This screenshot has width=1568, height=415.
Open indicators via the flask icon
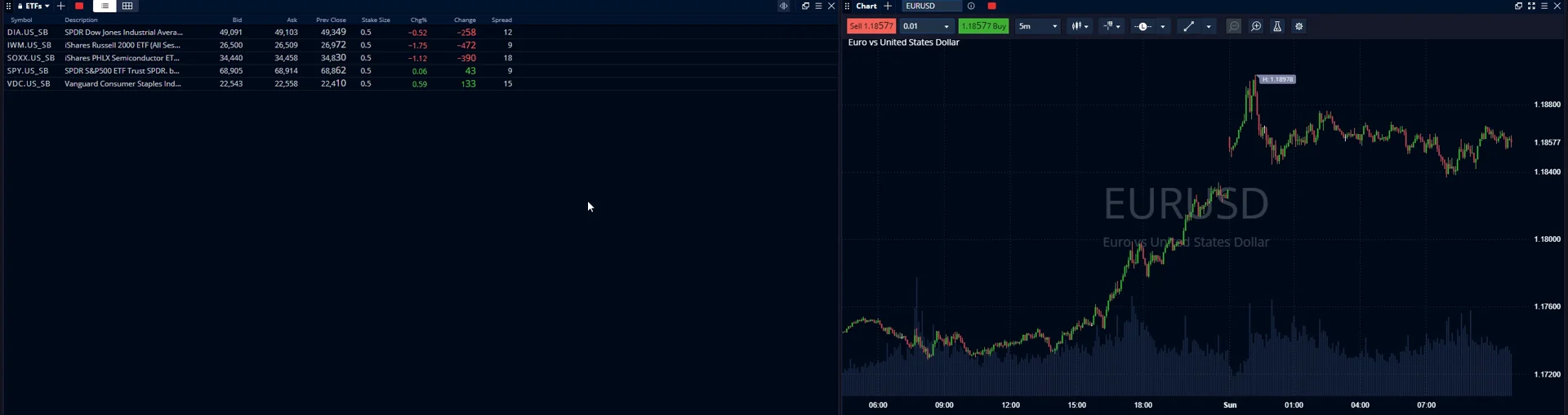point(1277,26)
